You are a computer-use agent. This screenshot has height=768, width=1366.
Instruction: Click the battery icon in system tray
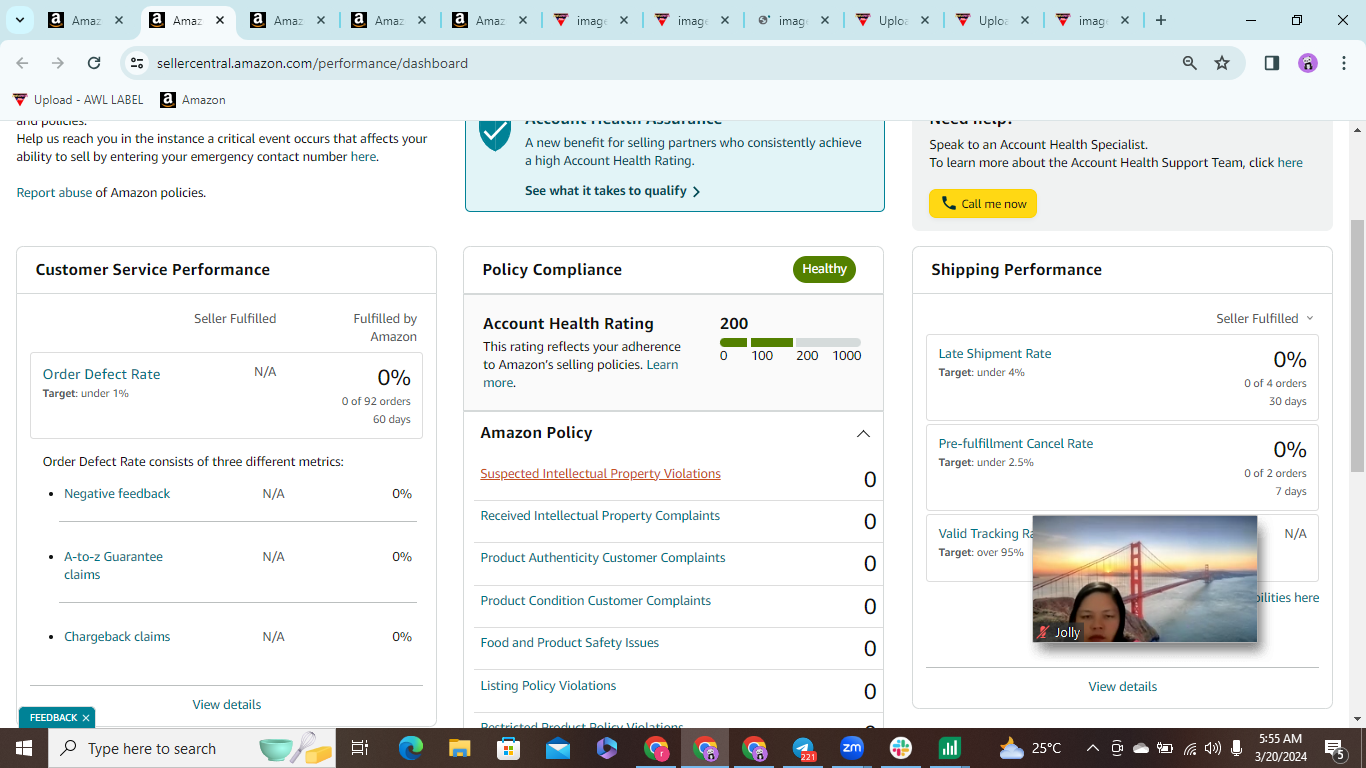1165,748
